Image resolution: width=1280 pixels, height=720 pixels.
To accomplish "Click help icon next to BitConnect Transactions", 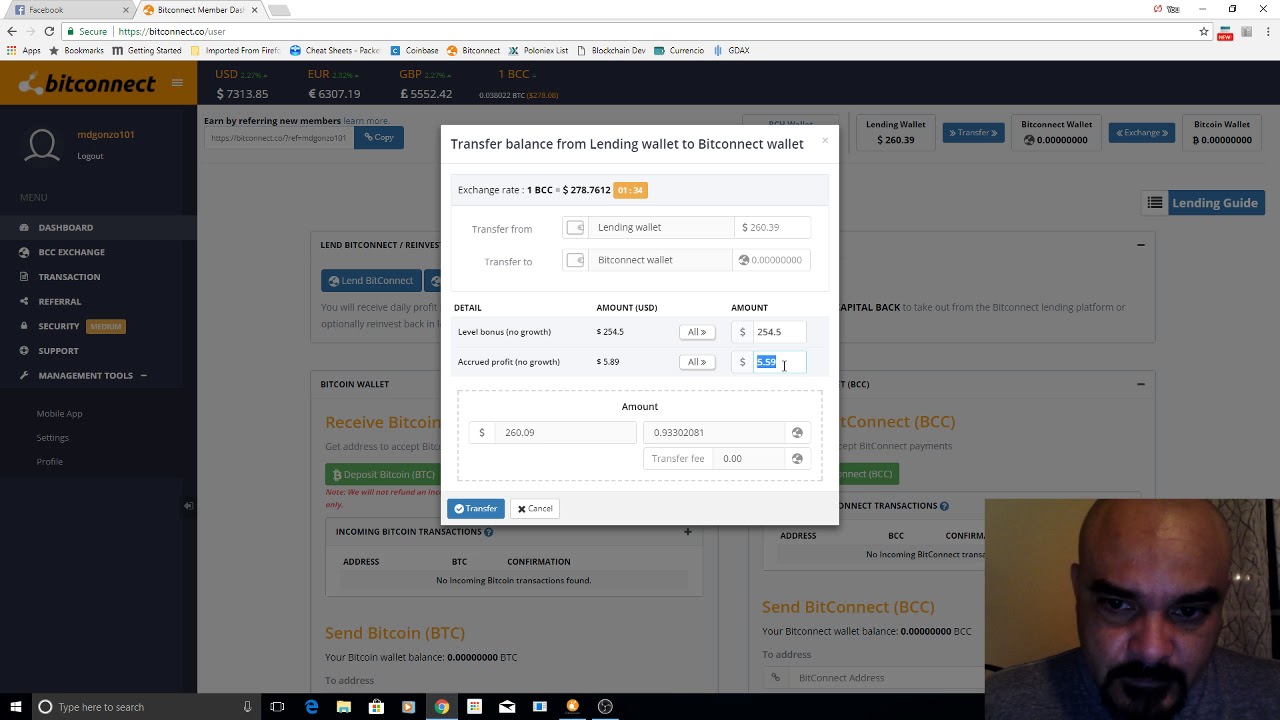I will [944, 506].
